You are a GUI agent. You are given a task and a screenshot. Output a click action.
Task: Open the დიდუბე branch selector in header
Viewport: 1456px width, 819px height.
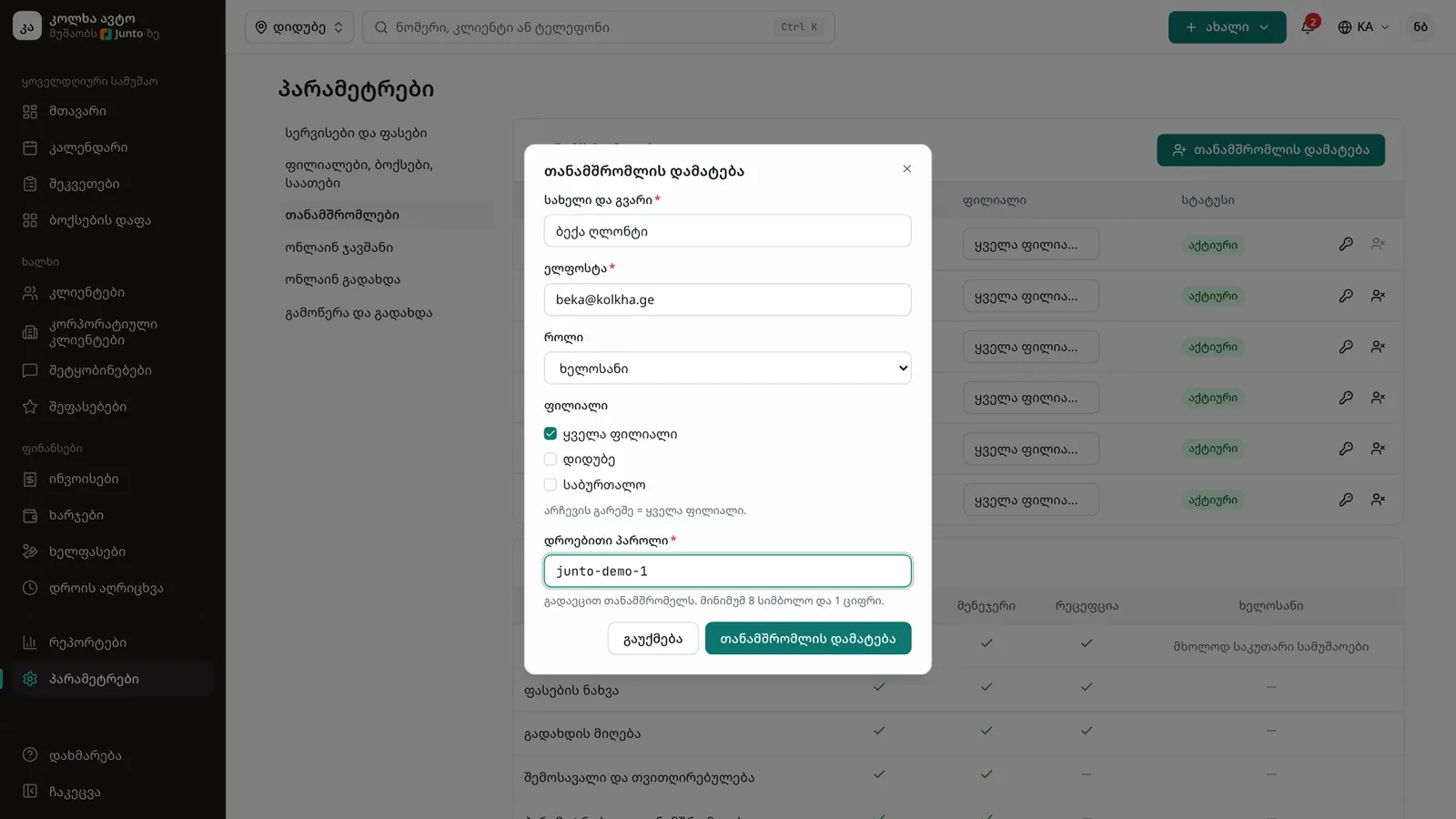tap(299, 27)
